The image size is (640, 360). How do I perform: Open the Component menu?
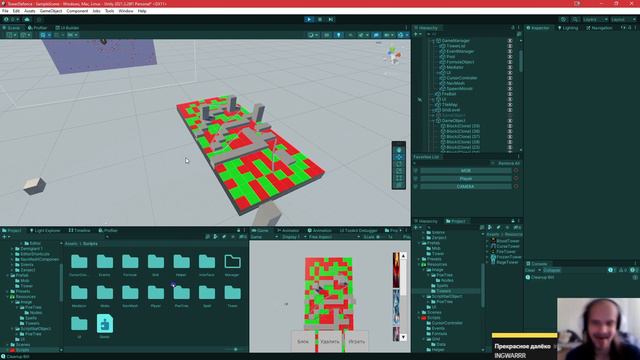[x=77, y=11]
